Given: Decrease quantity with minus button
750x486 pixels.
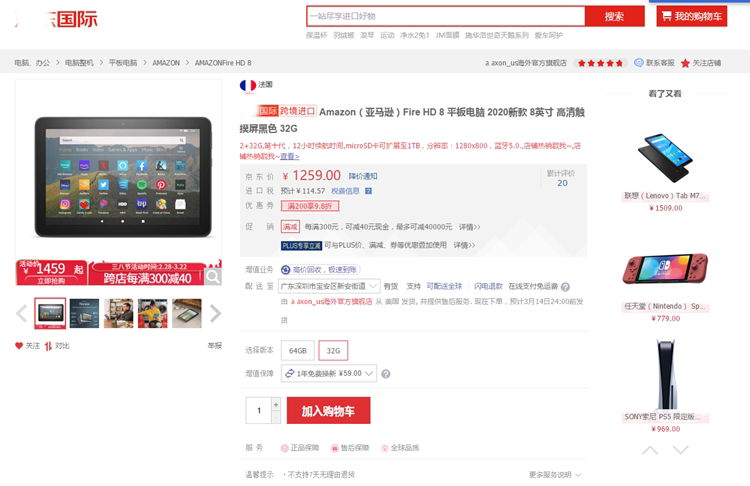Looking at the screenshot, I should click(x=276, y=417).
